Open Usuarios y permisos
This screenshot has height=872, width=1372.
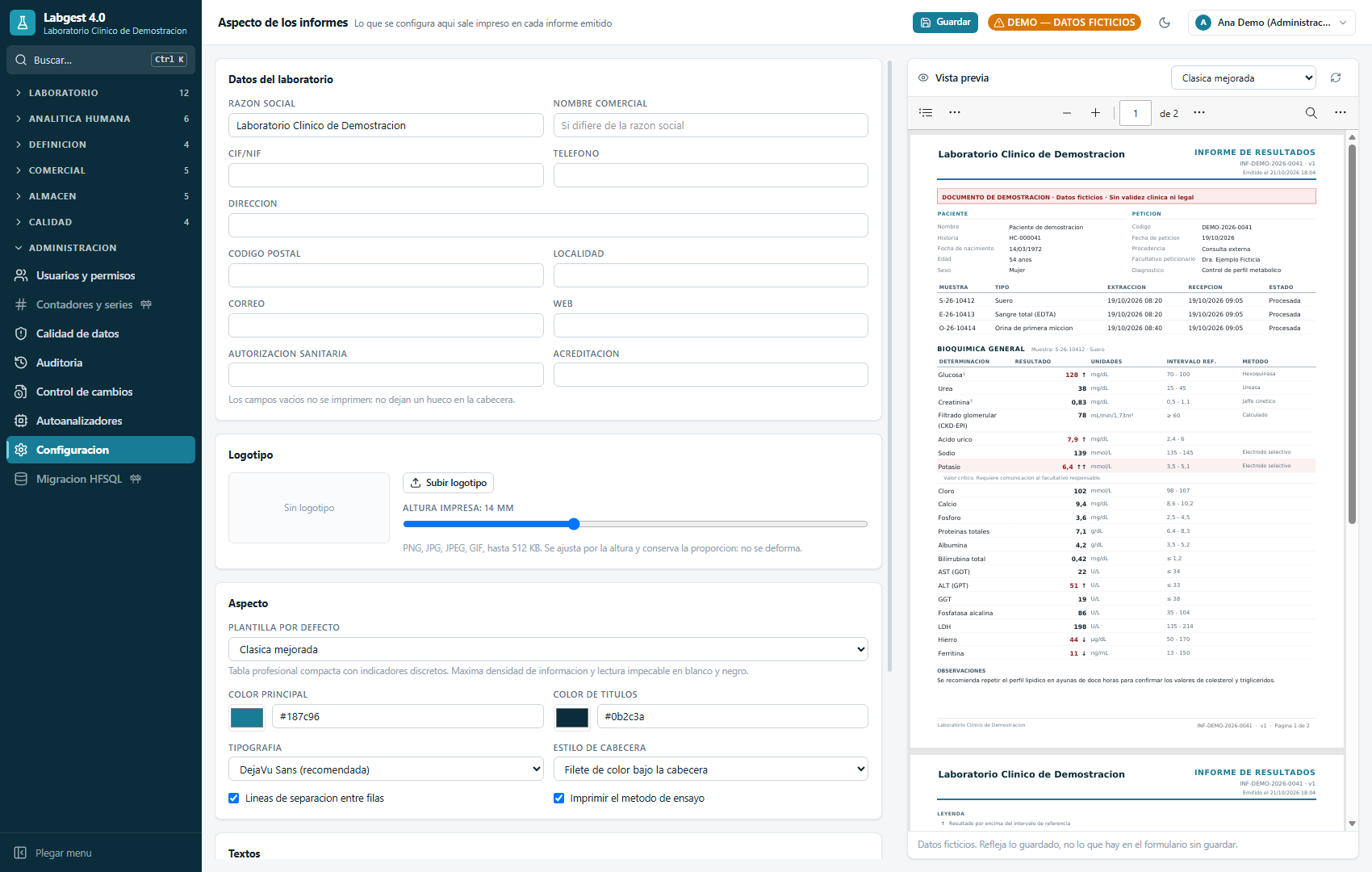101,275
